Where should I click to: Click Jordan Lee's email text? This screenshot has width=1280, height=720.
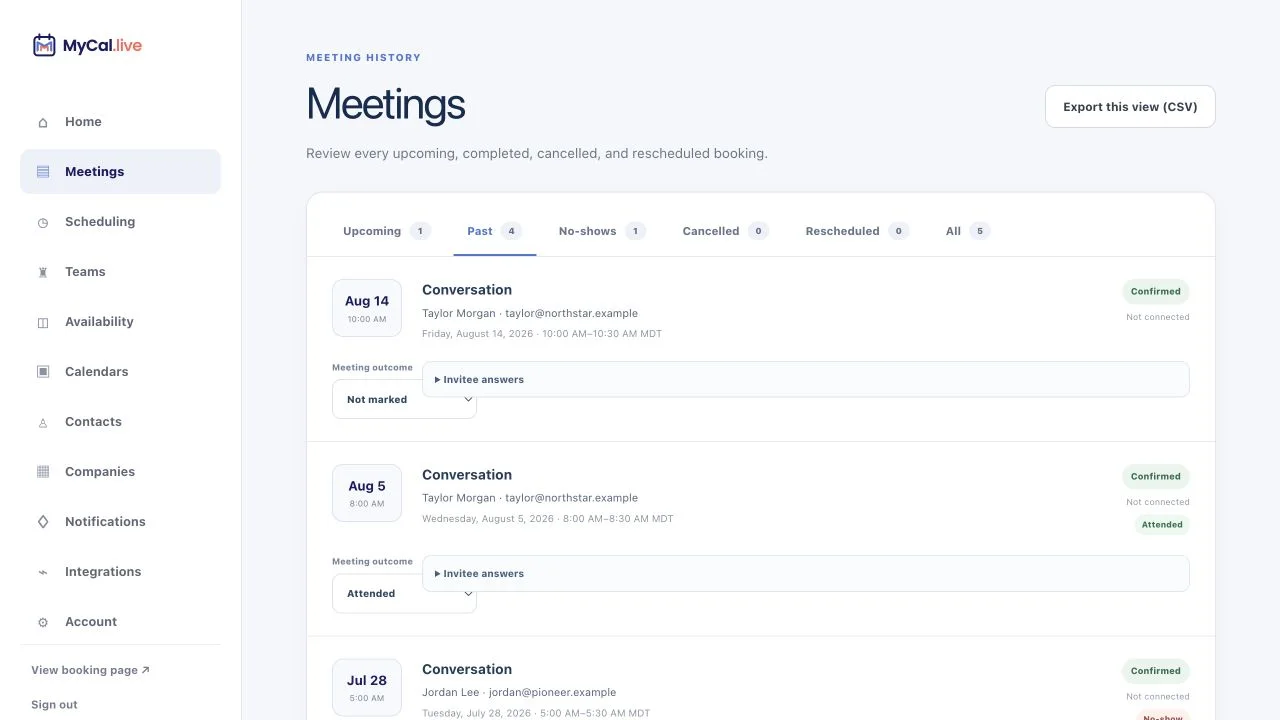pyautogui.click(x=552, y=692)
